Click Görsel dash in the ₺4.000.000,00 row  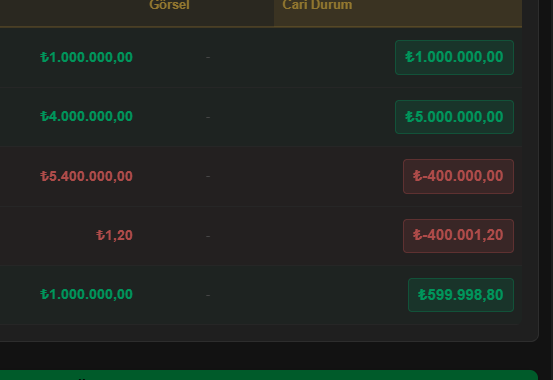click(208, 117)
